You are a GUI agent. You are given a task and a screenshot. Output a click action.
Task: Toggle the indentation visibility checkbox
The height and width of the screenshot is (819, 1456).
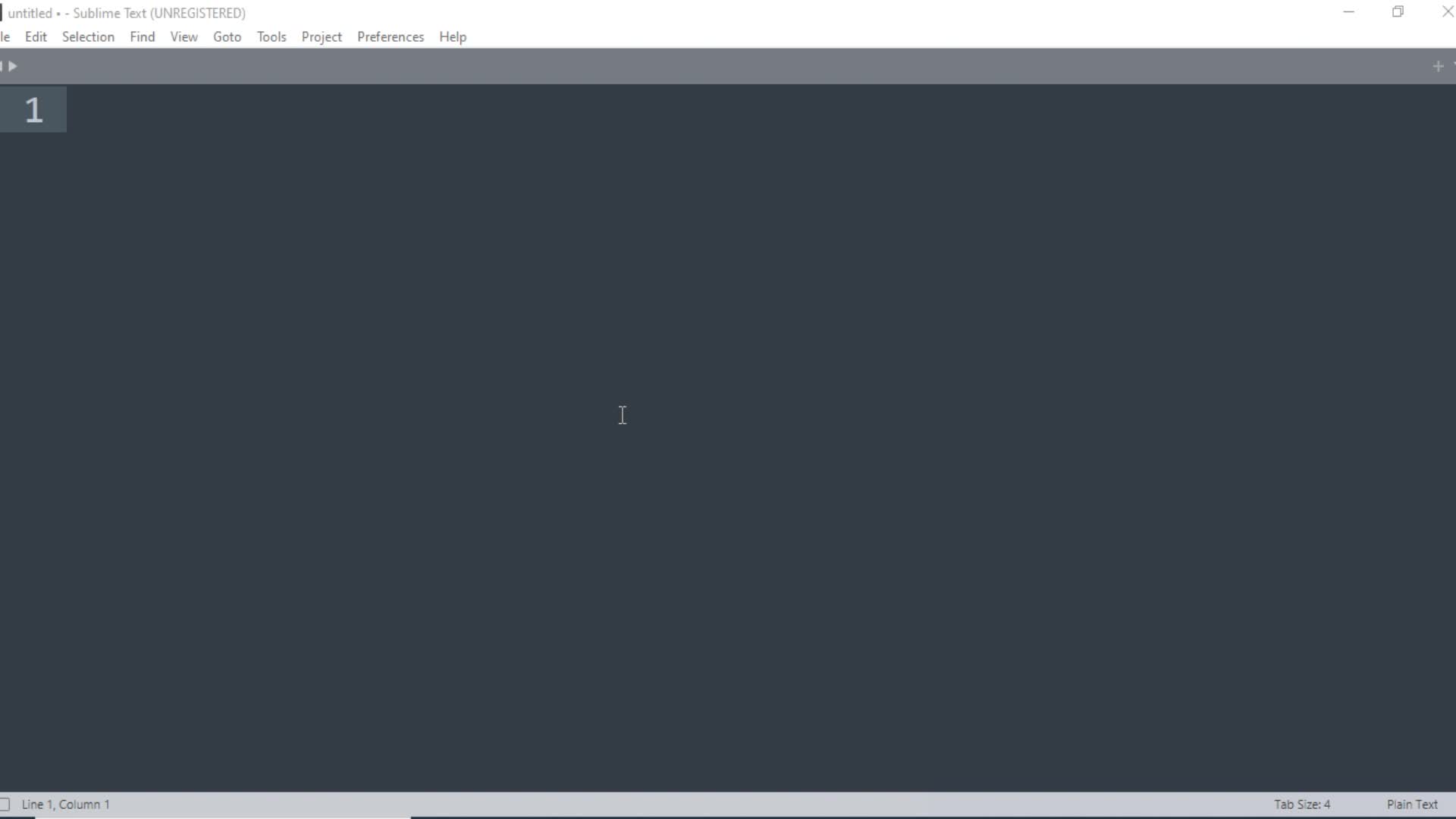(x=5, y=804)
